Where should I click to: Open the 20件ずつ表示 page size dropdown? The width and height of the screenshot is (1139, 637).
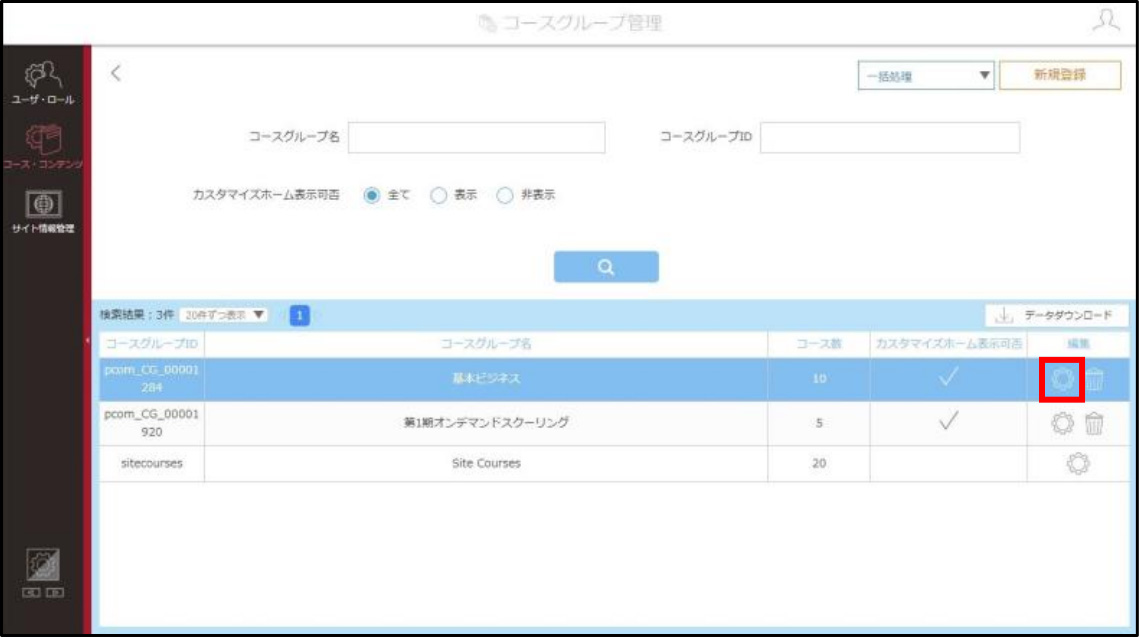224,315
